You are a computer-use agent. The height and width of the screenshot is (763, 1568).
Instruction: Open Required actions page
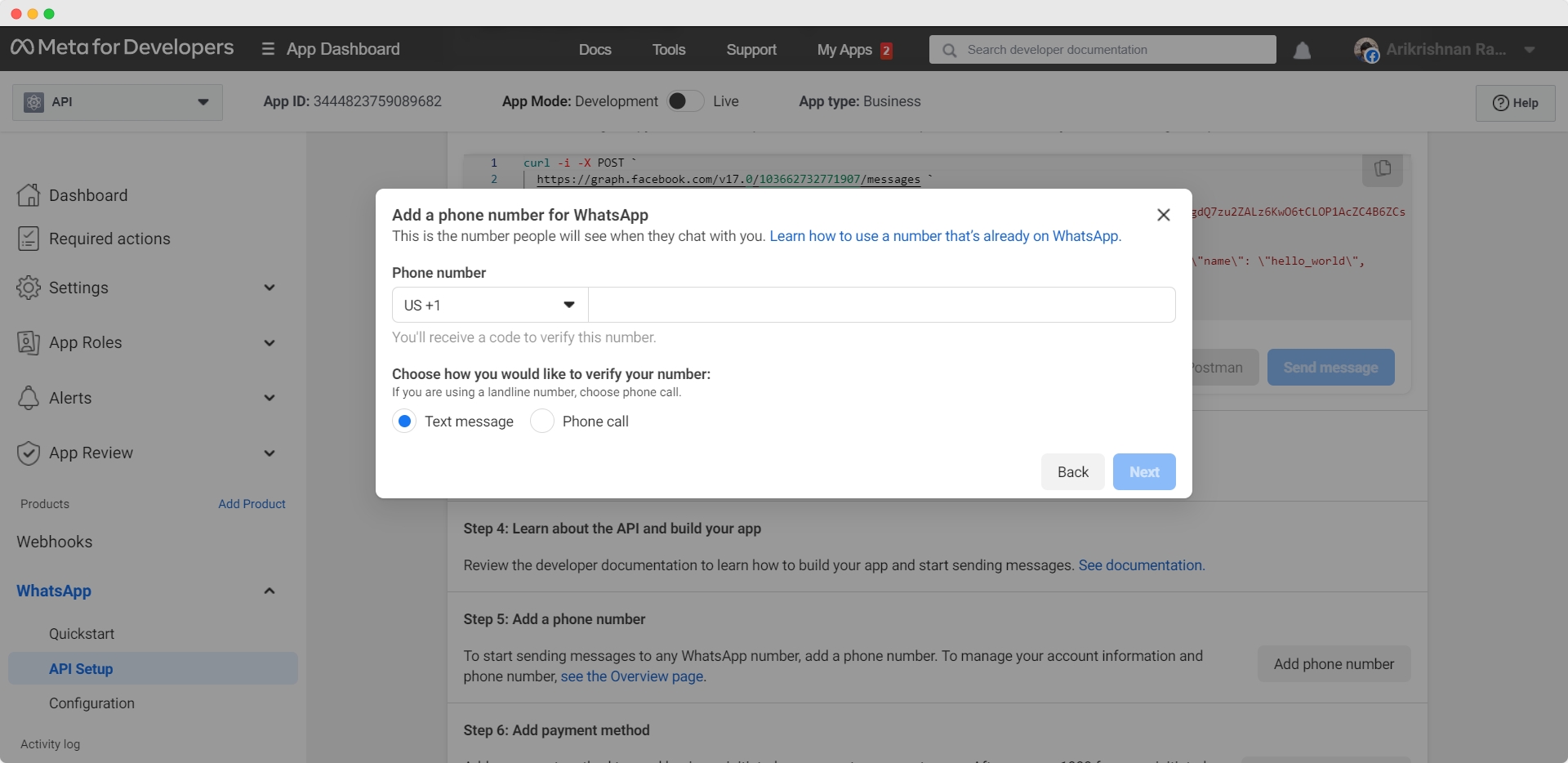(109, 239)
